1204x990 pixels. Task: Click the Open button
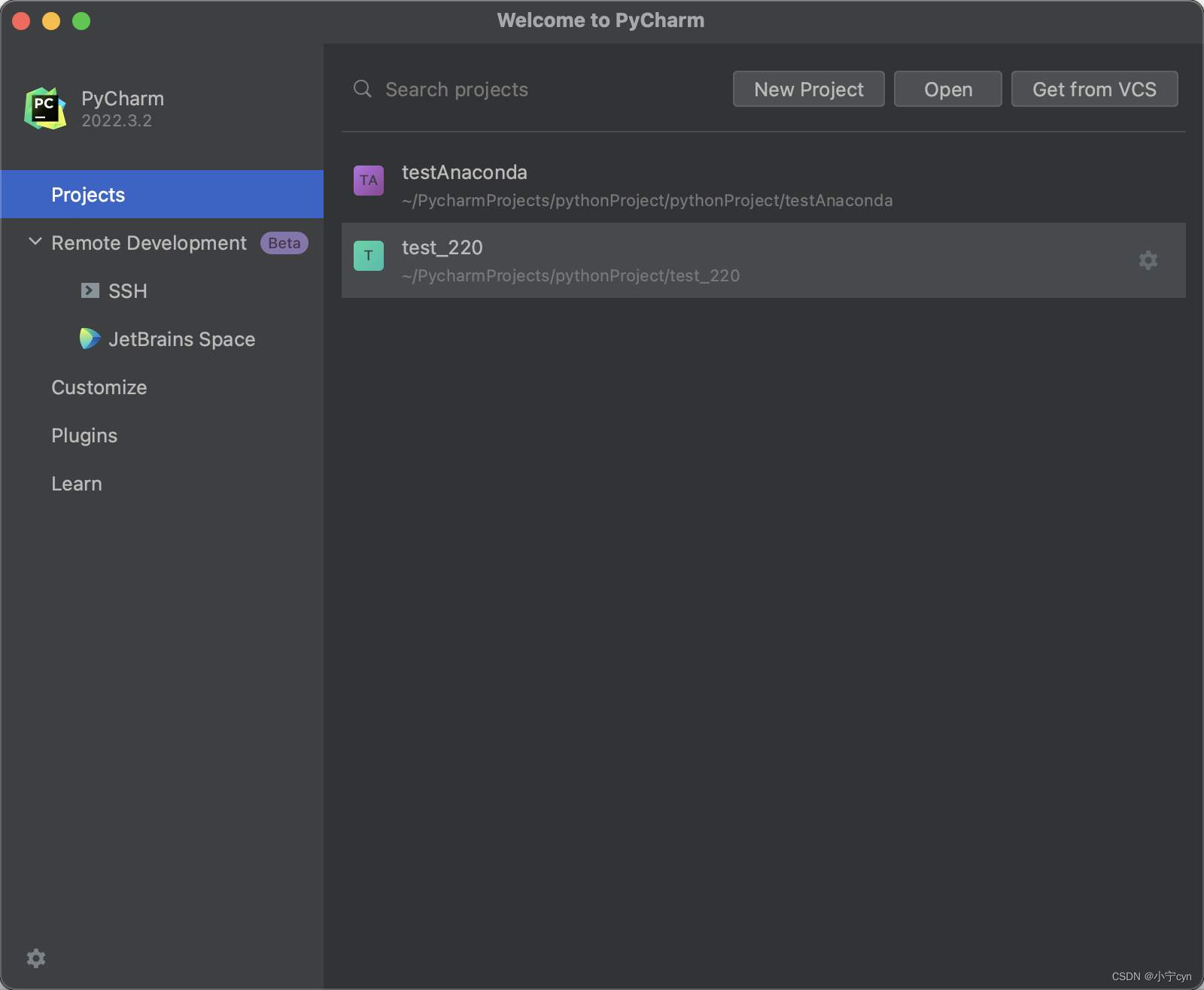[x=948, y=89]
